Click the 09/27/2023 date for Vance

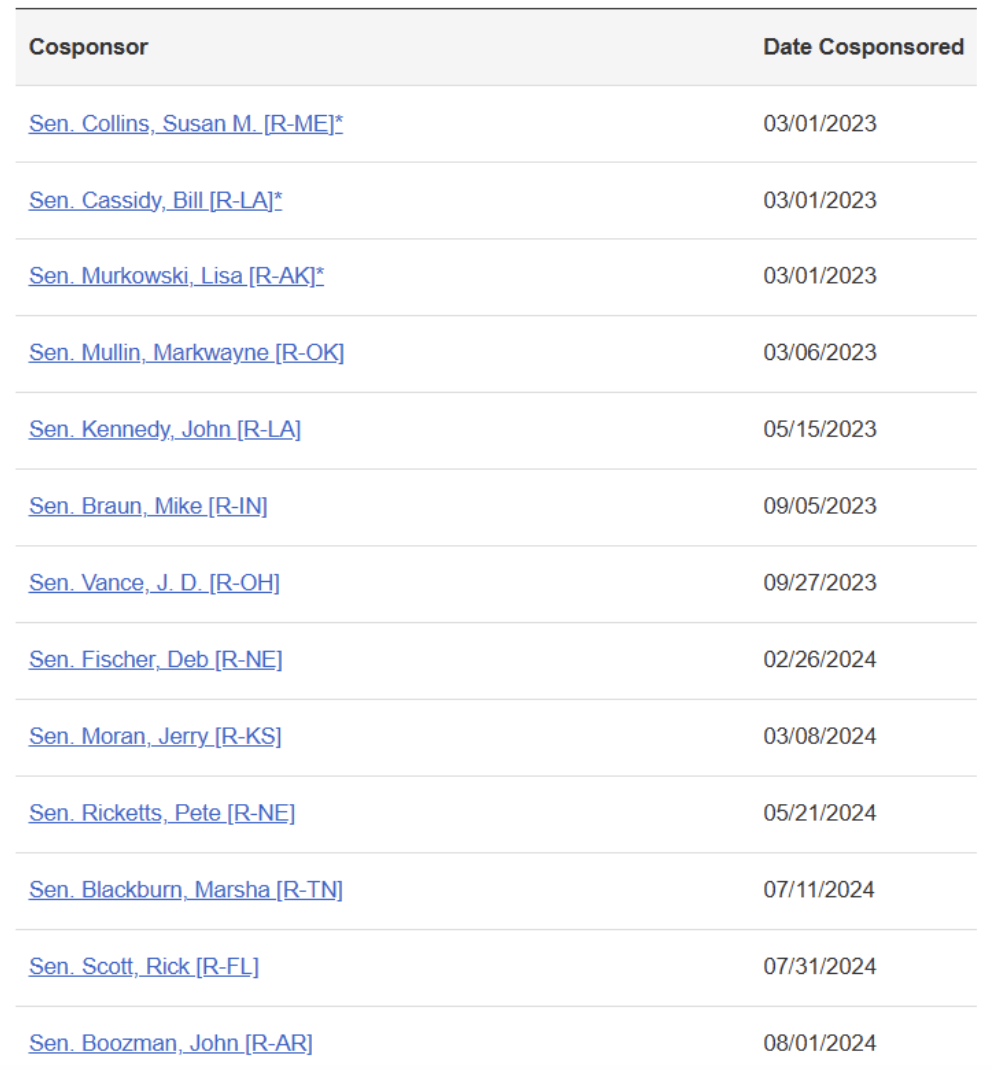(819, 583)
